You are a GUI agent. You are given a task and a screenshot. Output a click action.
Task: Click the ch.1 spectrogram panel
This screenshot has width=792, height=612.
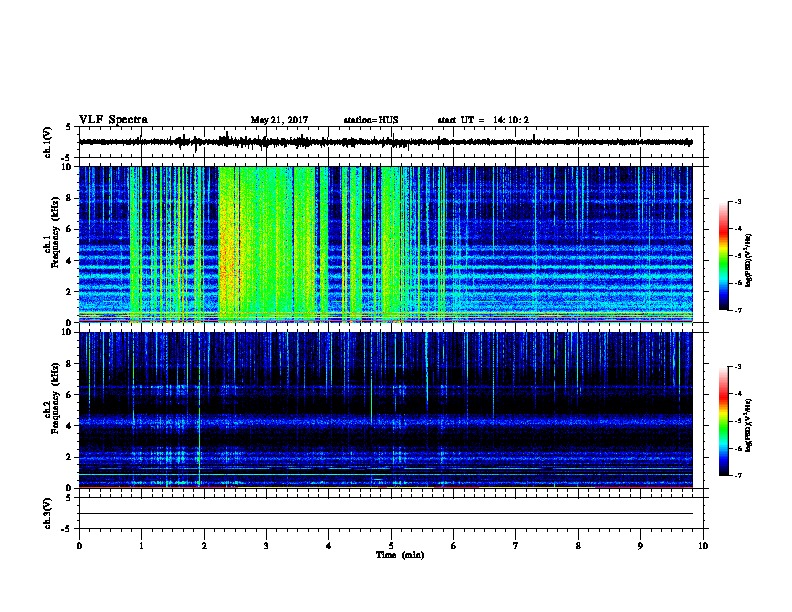[x=385, y=244]
